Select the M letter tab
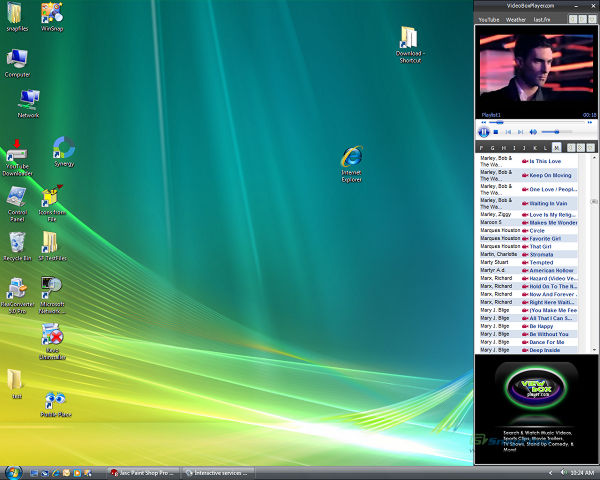 tap(556, 147)
